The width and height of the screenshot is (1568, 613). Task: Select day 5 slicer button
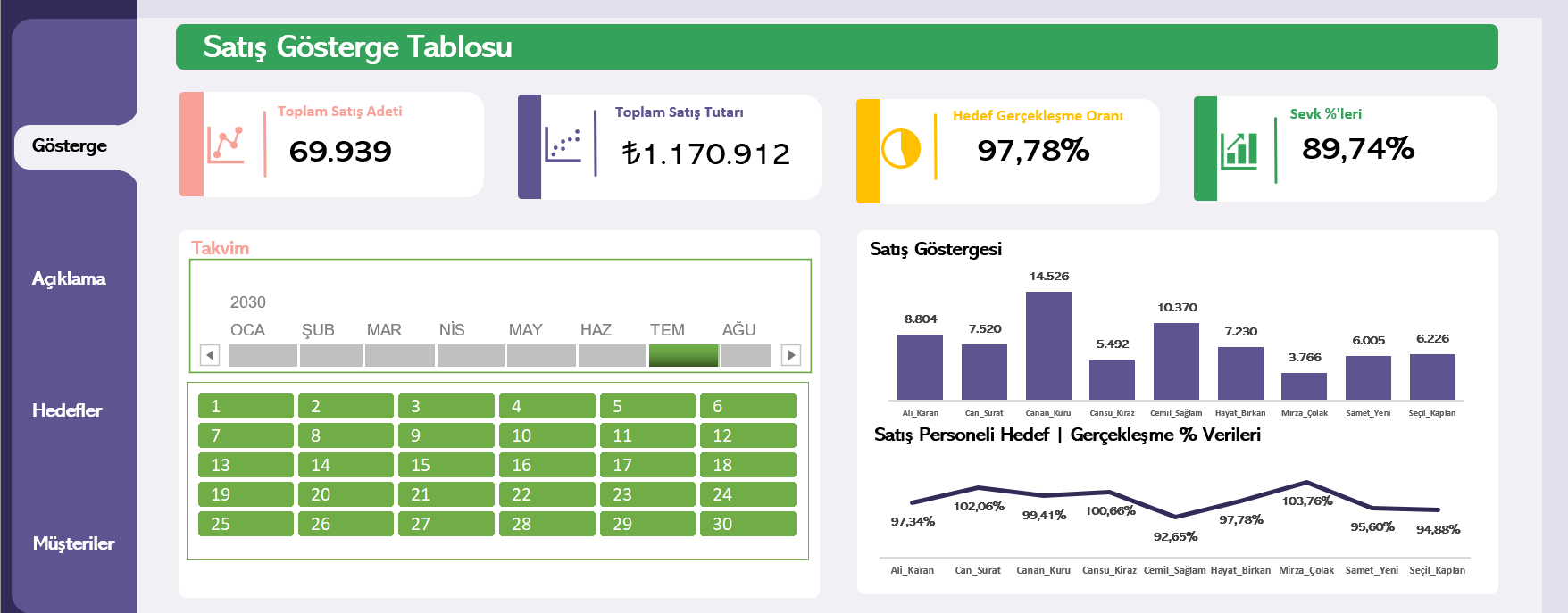coord(647,406)
